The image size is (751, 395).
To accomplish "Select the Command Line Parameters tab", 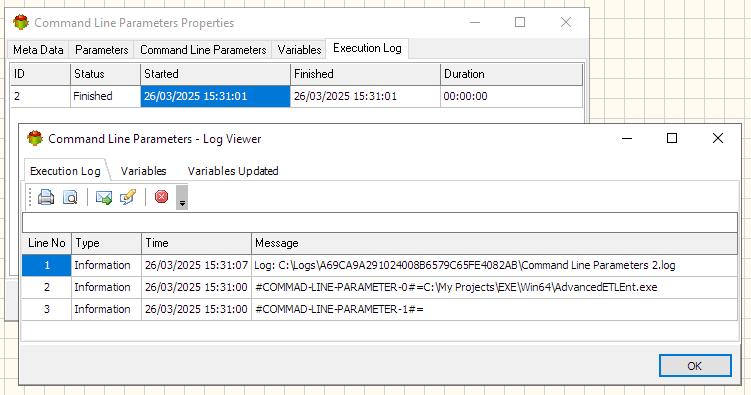I will pos(203,50).
